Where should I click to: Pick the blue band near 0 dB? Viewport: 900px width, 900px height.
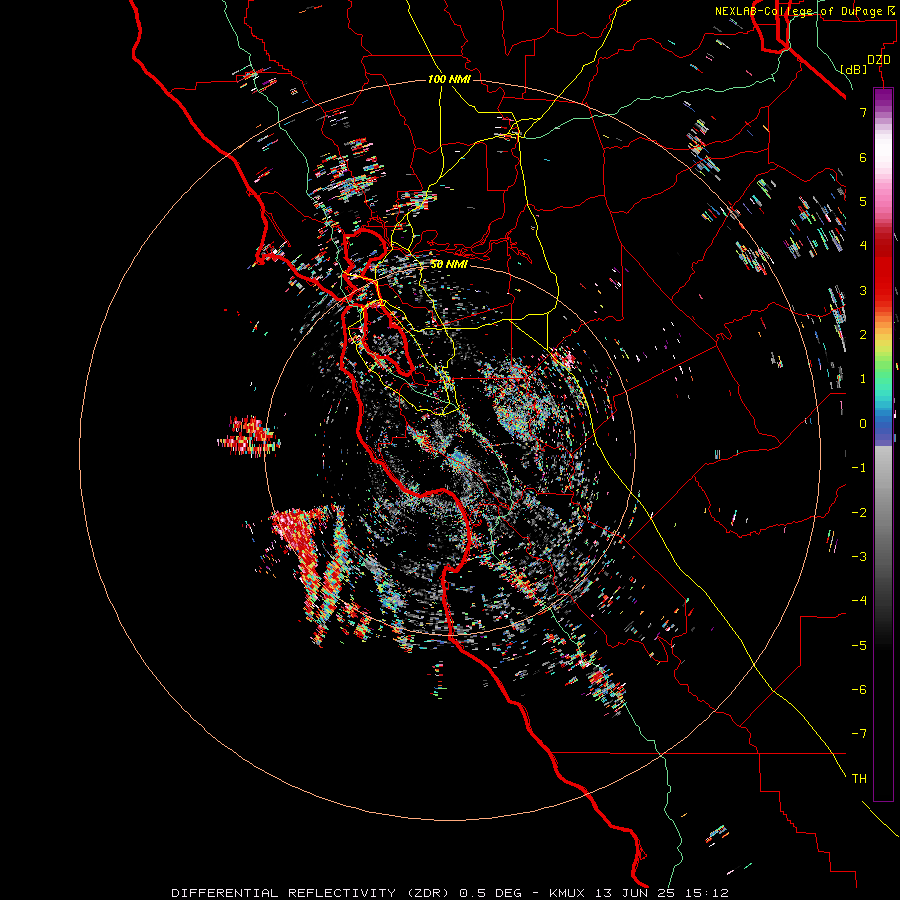pos(883,428)
